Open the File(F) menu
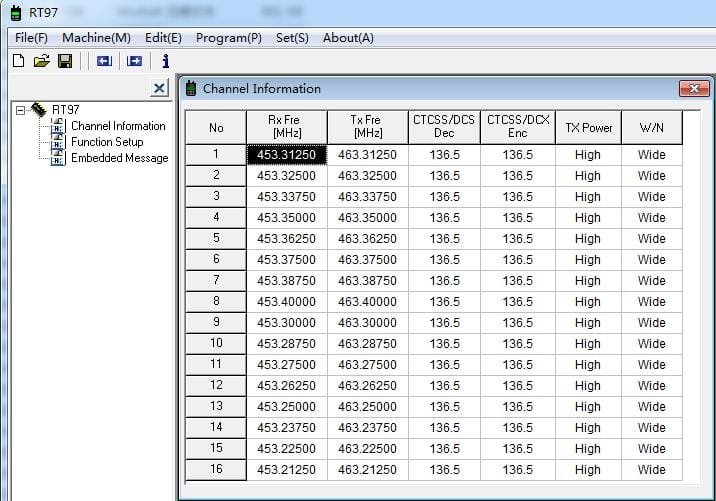 click(x=32, y=37)
